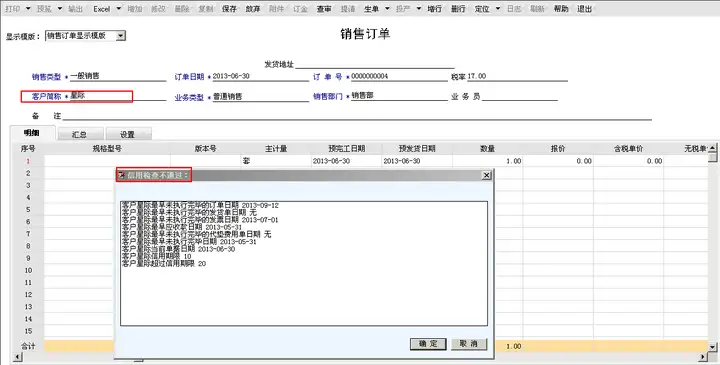Open 帮助 from the toolbar
720x365 pixels.
click(561, 9)
